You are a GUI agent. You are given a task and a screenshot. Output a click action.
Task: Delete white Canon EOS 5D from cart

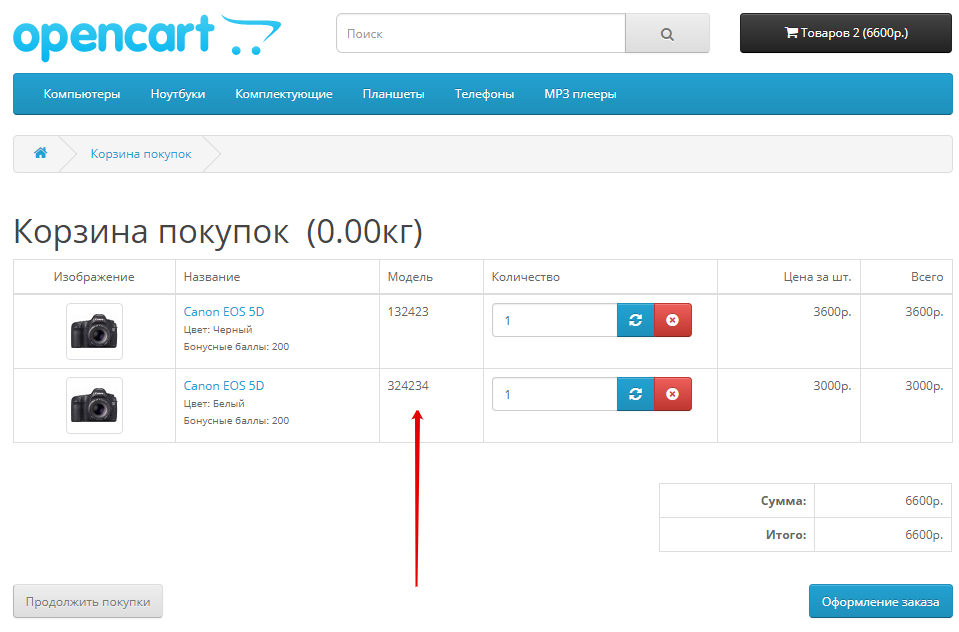click(672, 394)
